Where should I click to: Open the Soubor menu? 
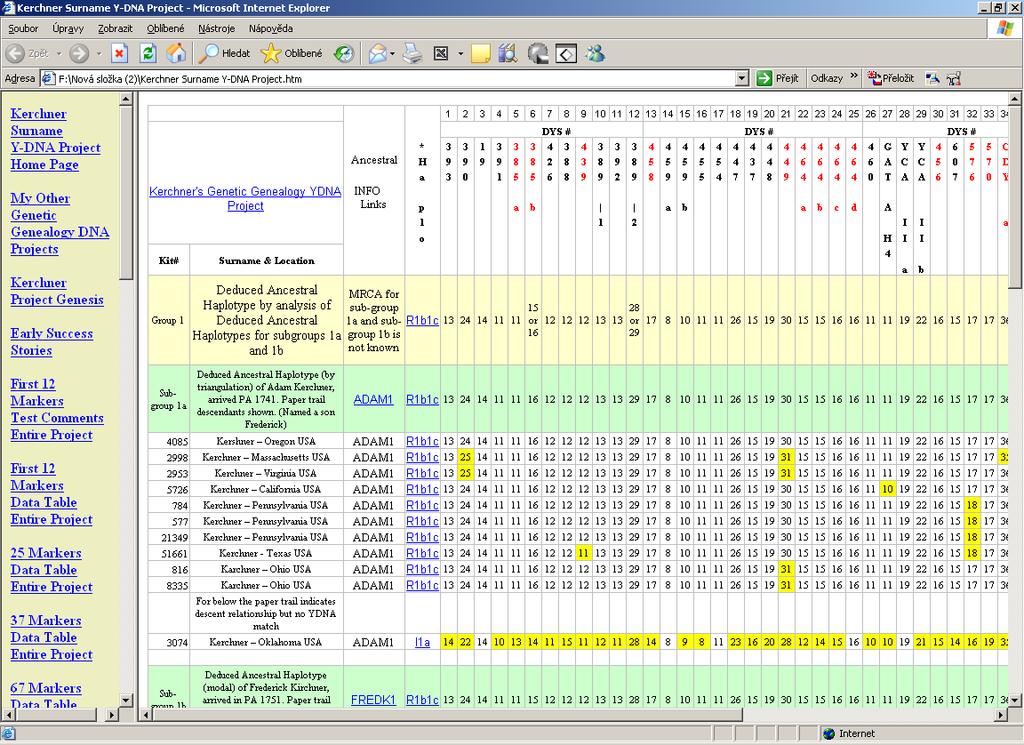click(23, 29)
